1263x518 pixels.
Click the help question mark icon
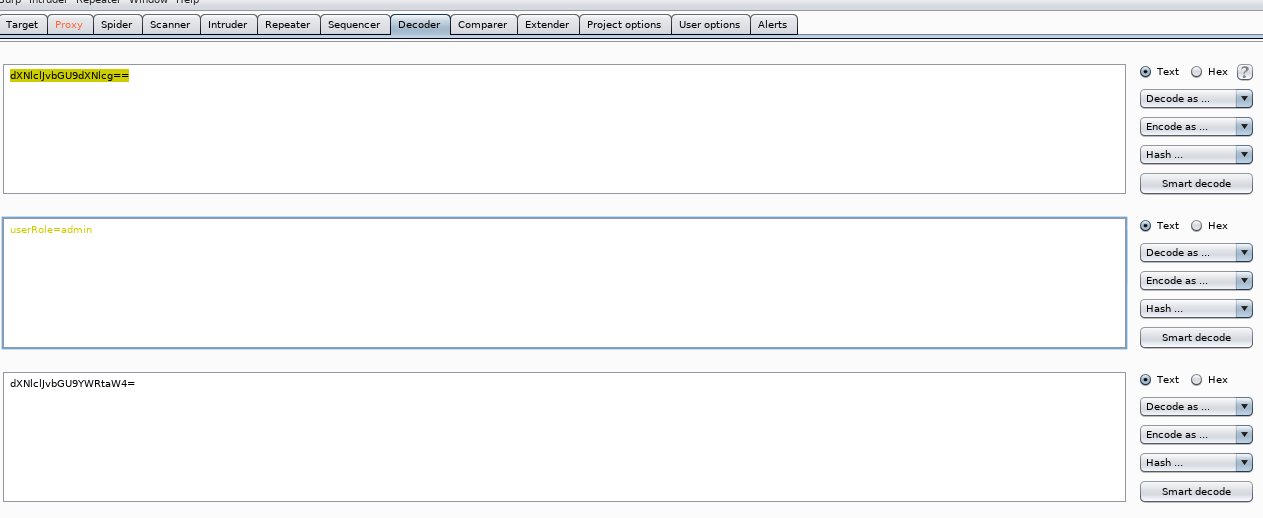1244,72
